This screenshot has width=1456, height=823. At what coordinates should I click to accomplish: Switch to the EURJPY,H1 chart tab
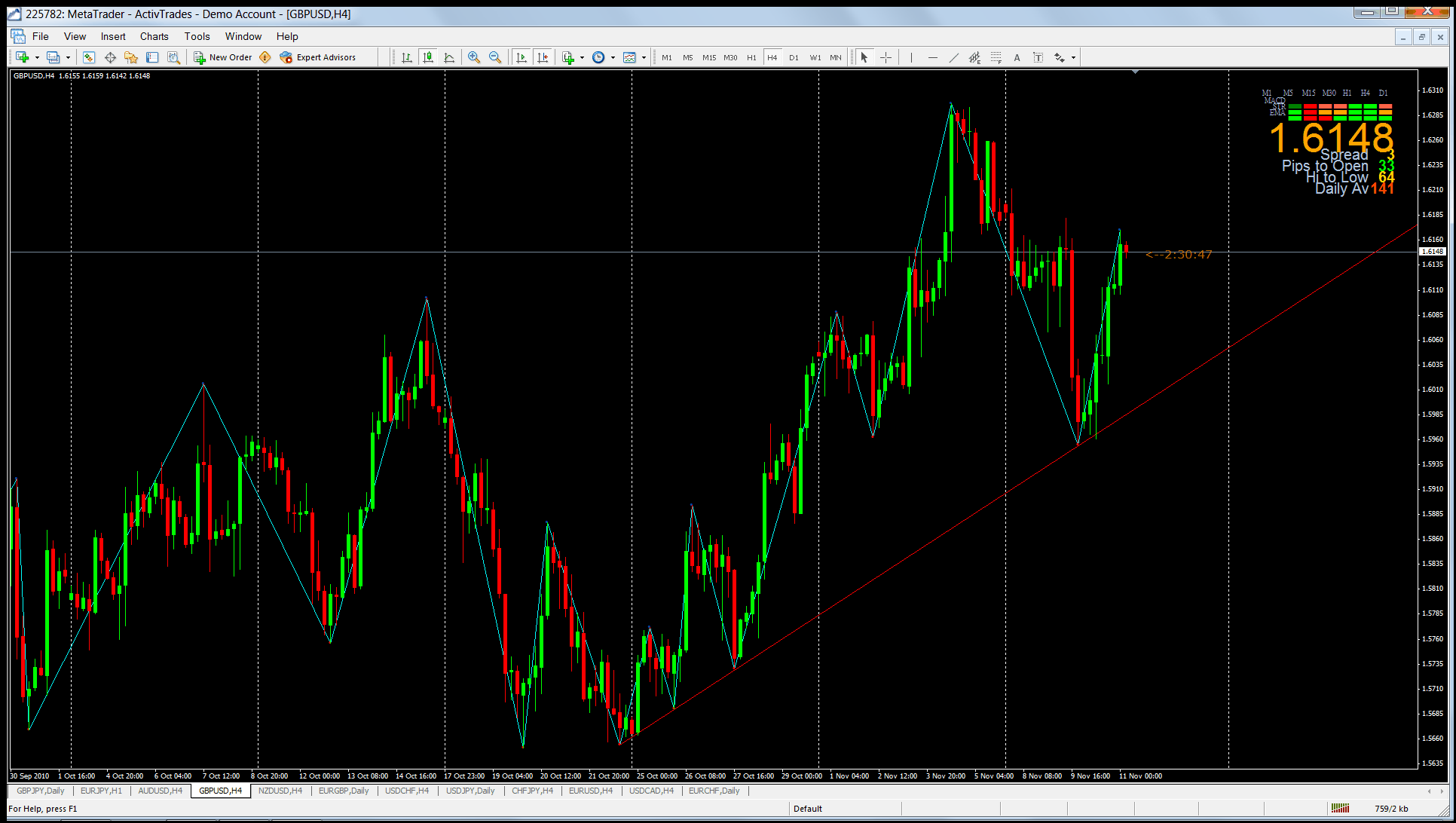coord(101,791)
